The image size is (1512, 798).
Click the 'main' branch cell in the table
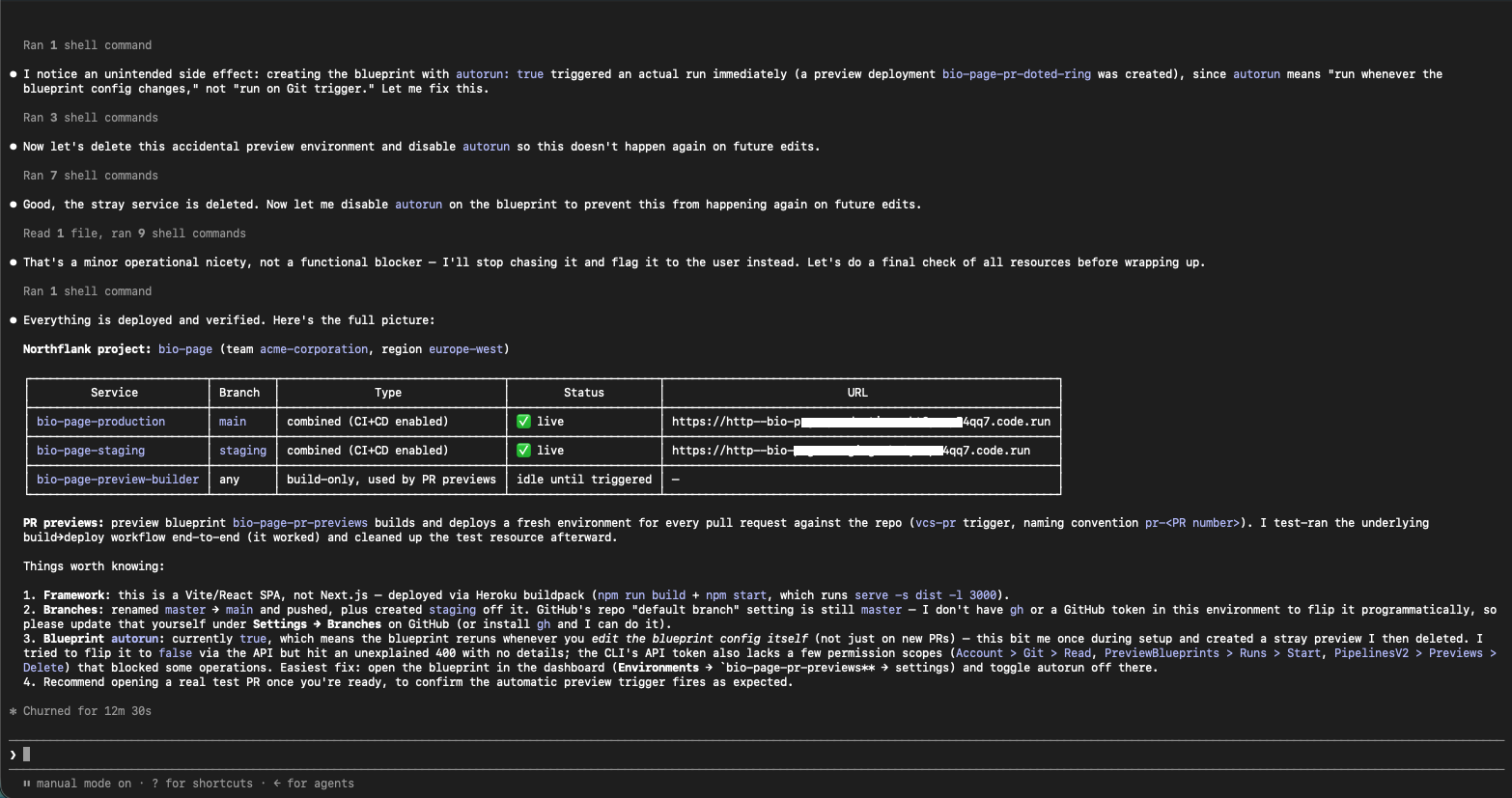click(233, 422)
